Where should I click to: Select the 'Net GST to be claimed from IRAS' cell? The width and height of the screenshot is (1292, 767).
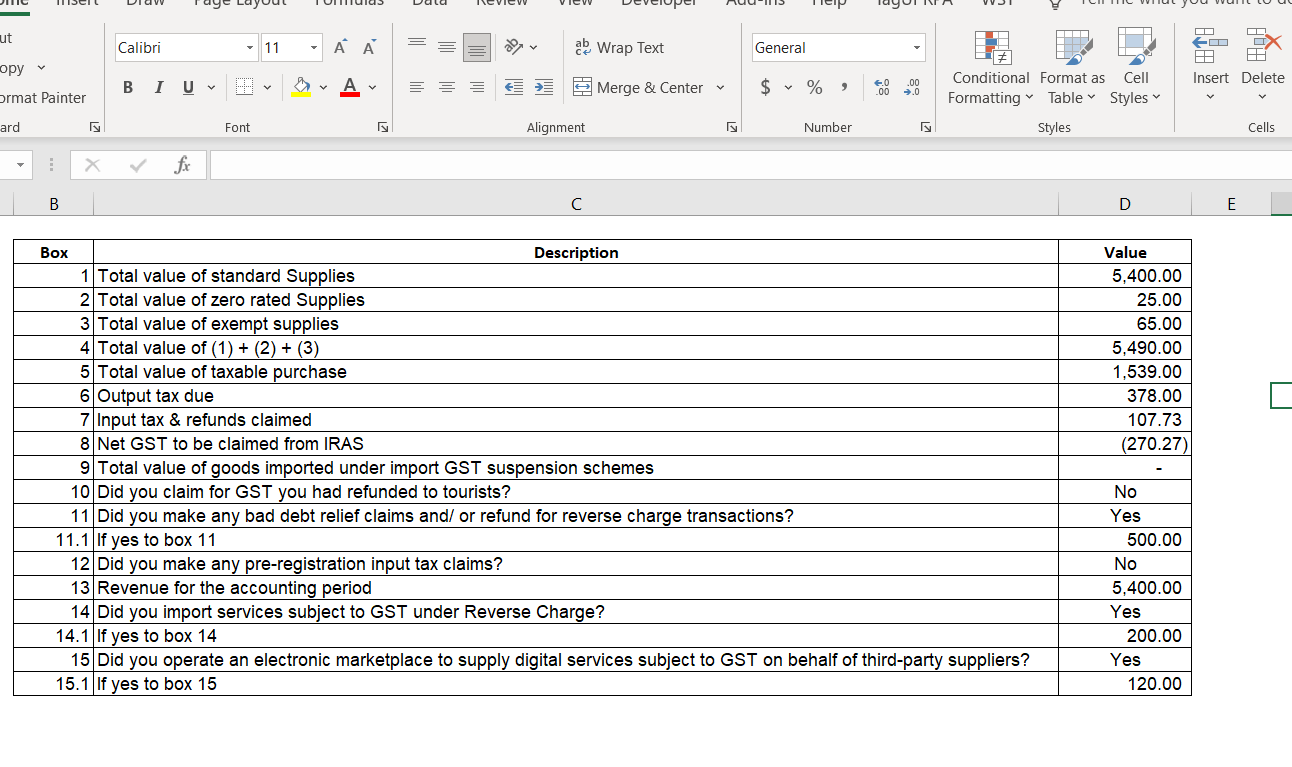(576, 444)
